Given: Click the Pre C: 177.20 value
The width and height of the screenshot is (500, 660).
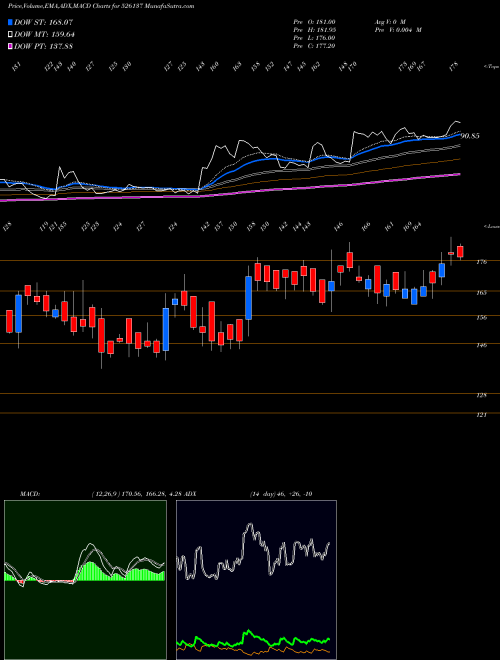Looking at the screenshot, I should click(x=314, y=46).
